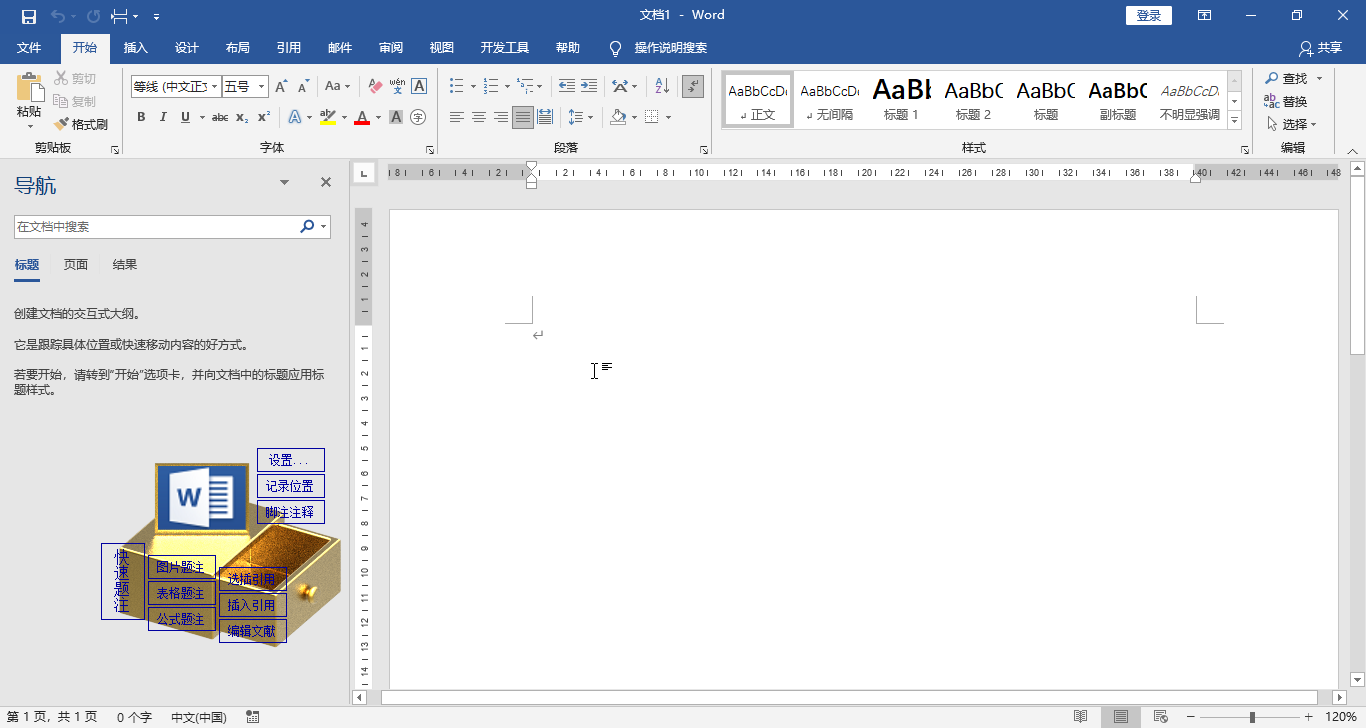
Task: Increase font size with the grow font icon
Action: [x=282, y=87]
